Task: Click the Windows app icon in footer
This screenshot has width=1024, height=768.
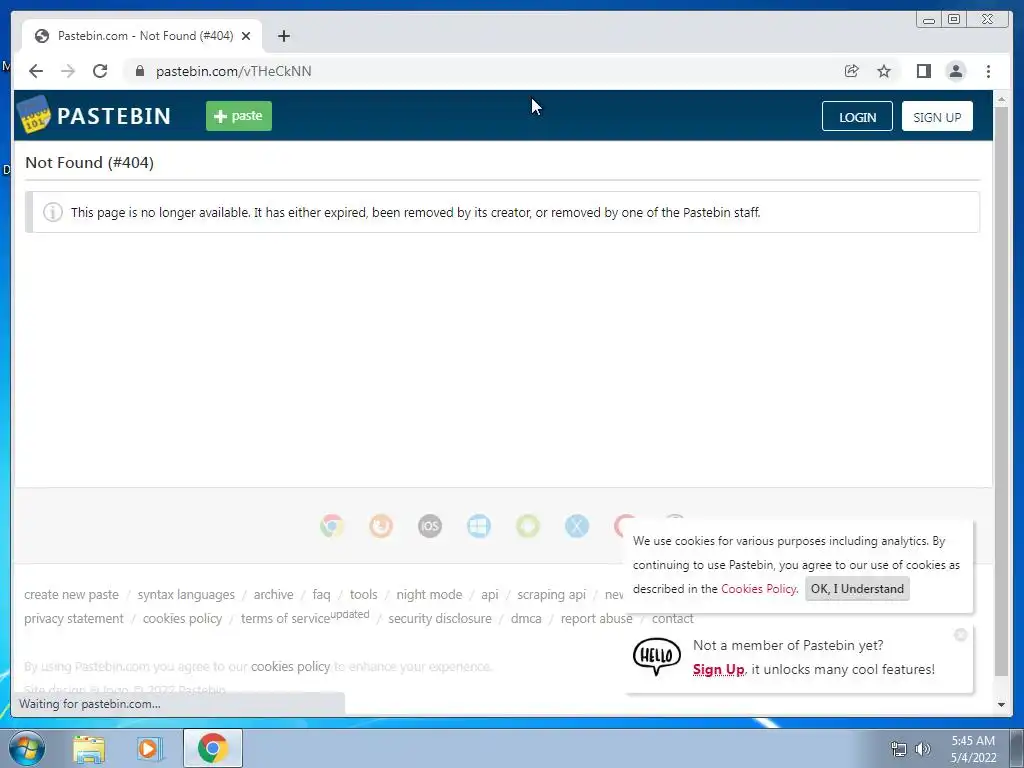Action: tap(479, 526)
